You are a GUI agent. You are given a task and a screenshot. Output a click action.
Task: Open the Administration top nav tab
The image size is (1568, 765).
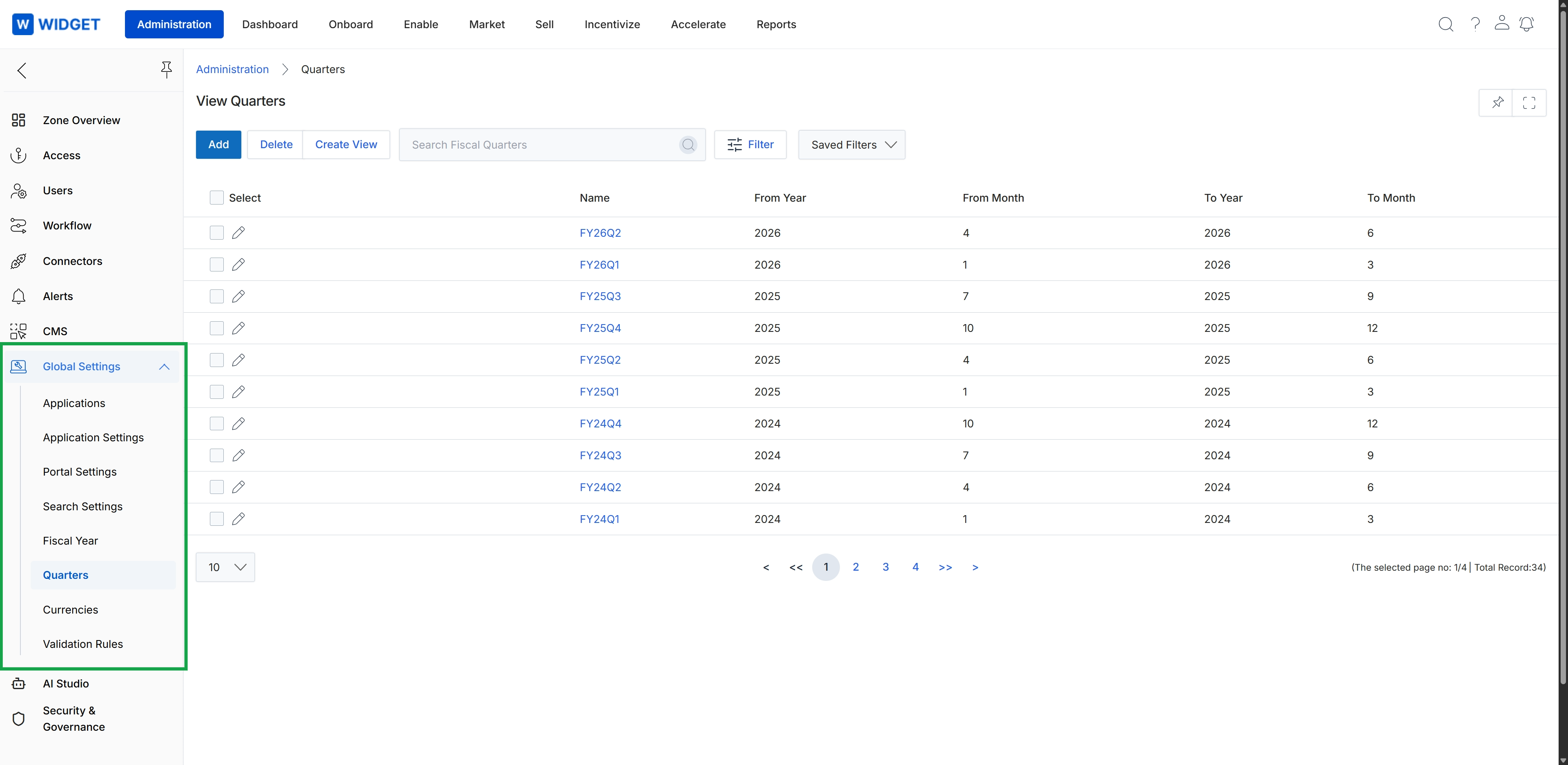pos(174,24)
